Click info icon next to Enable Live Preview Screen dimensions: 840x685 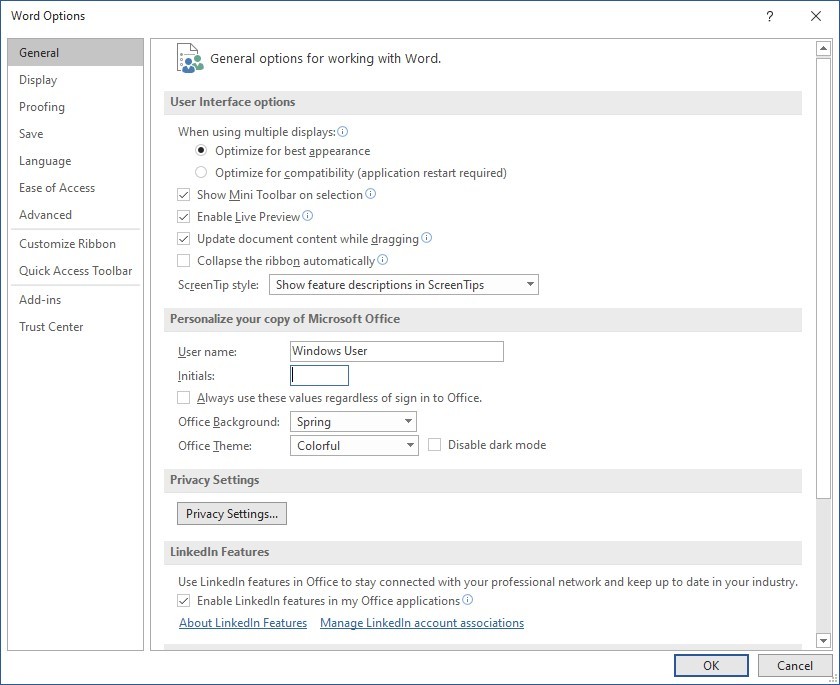coord(308,216)
